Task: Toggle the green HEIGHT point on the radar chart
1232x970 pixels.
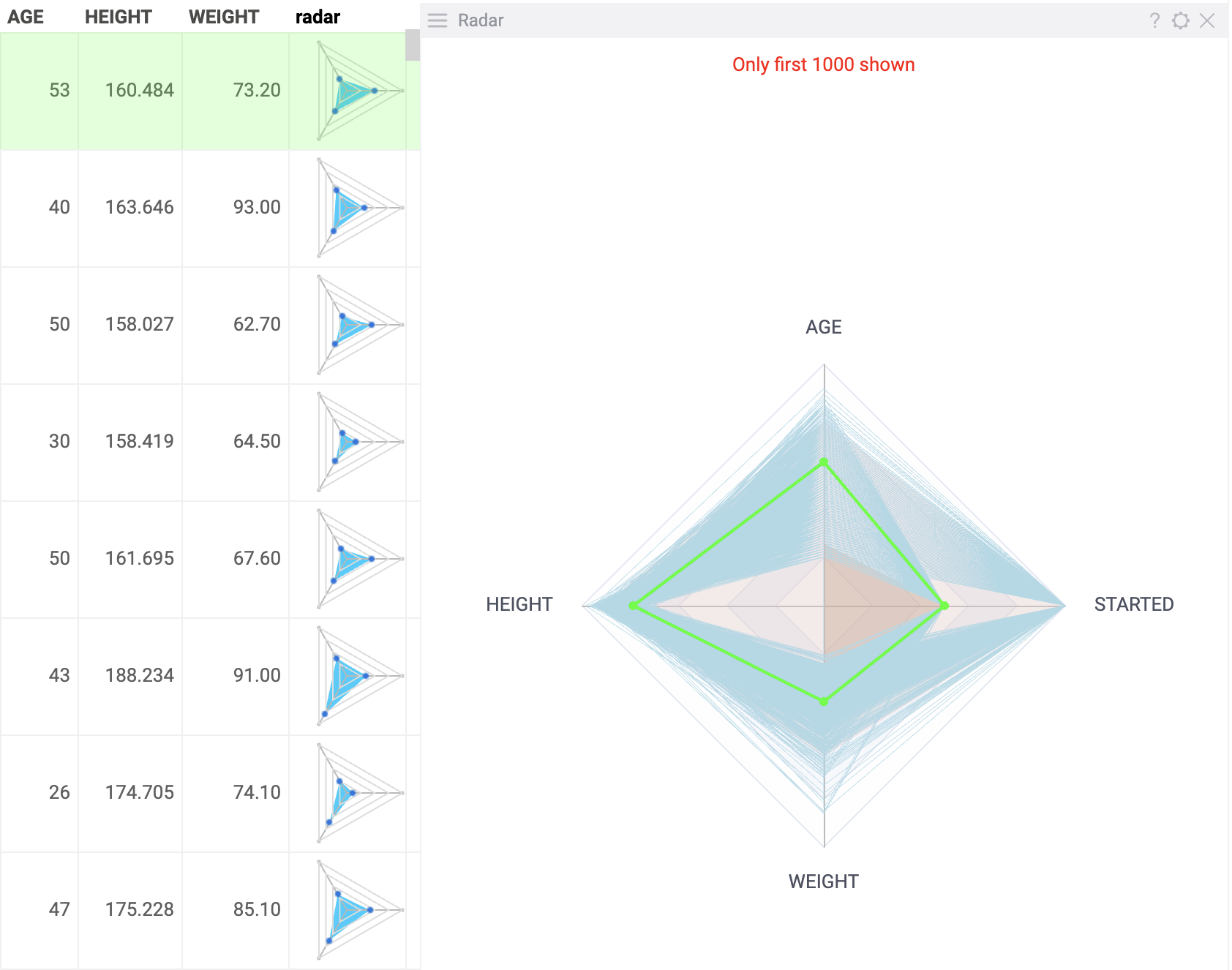Action: [x=633, y=605]
